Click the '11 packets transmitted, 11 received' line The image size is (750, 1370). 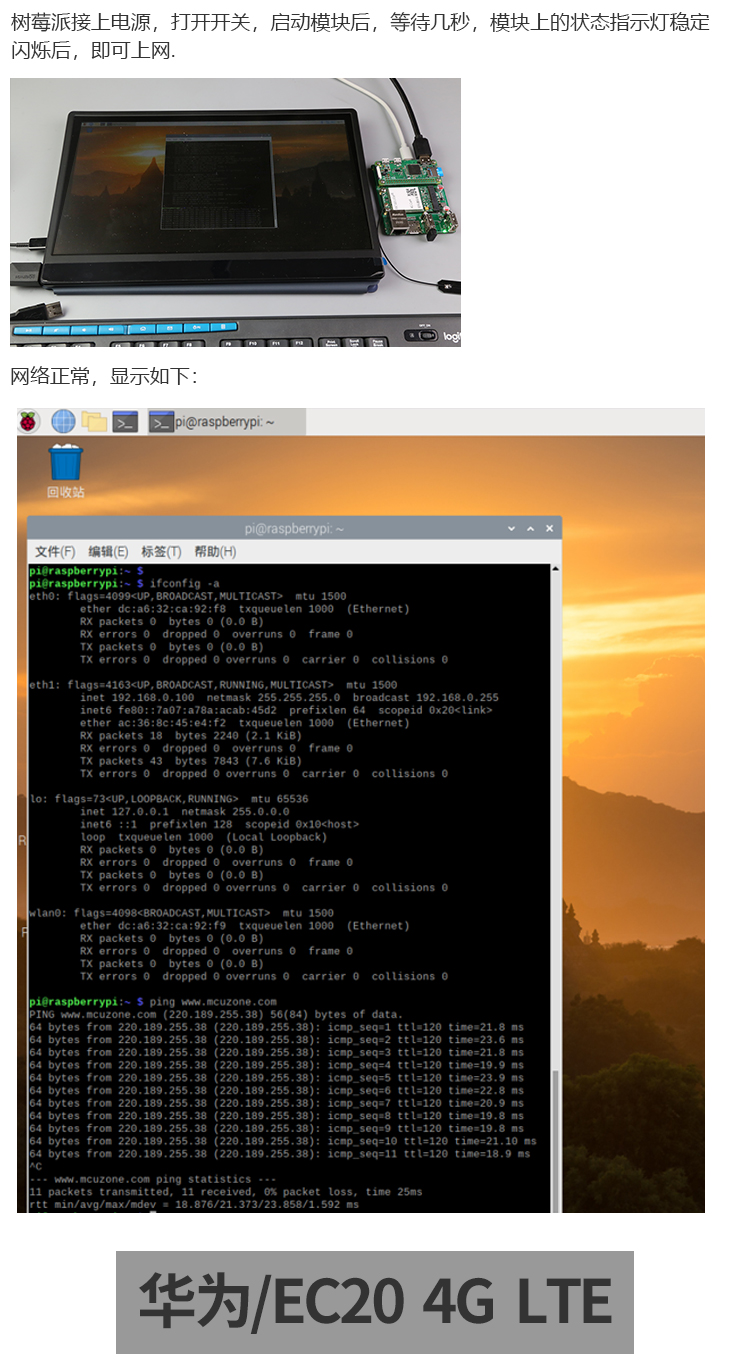(x=226, y=1192)
